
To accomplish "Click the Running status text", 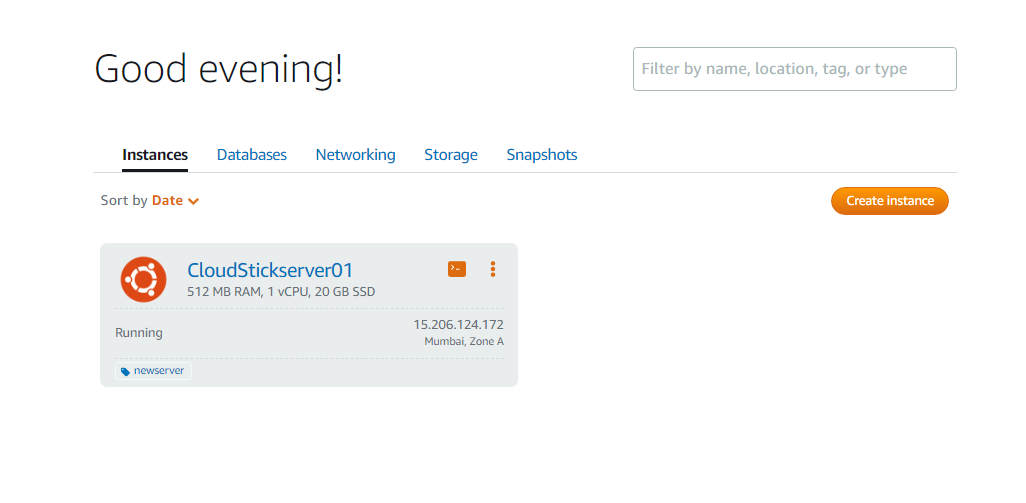I will (x=139, y=333).
